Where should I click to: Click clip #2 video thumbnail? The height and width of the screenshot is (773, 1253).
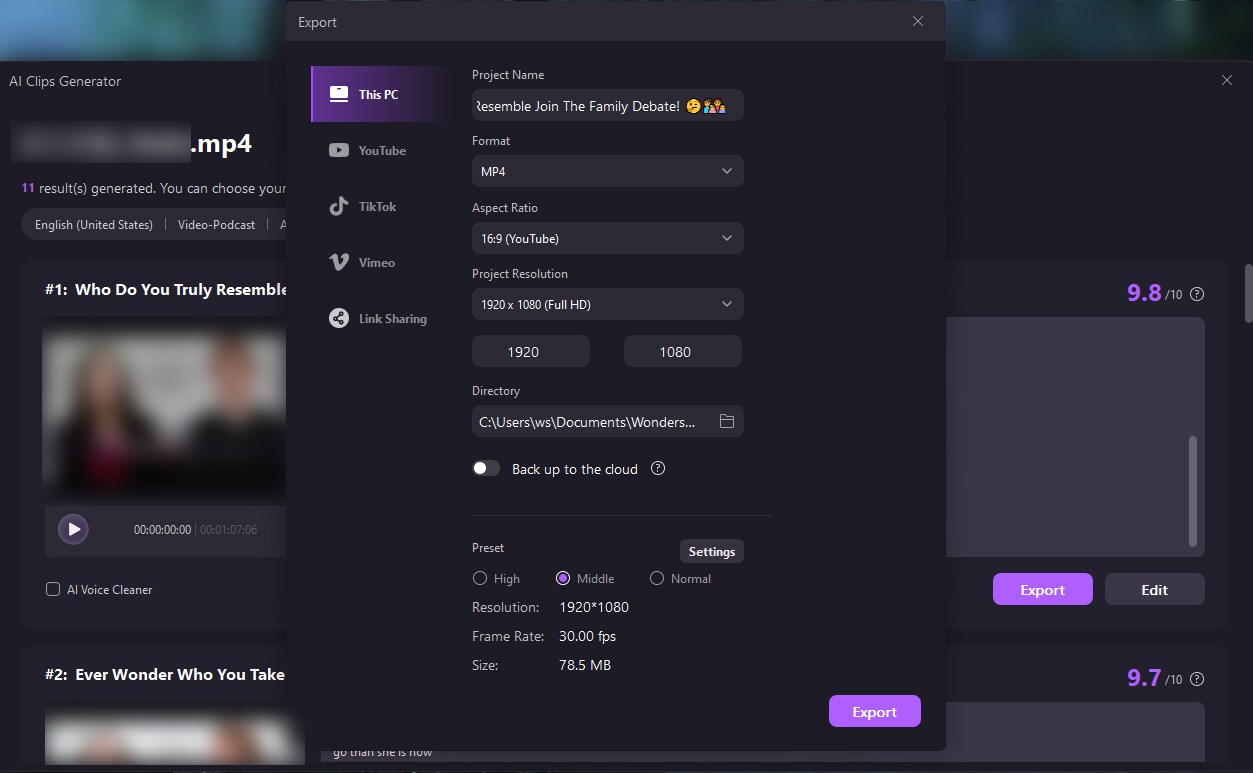174,735
